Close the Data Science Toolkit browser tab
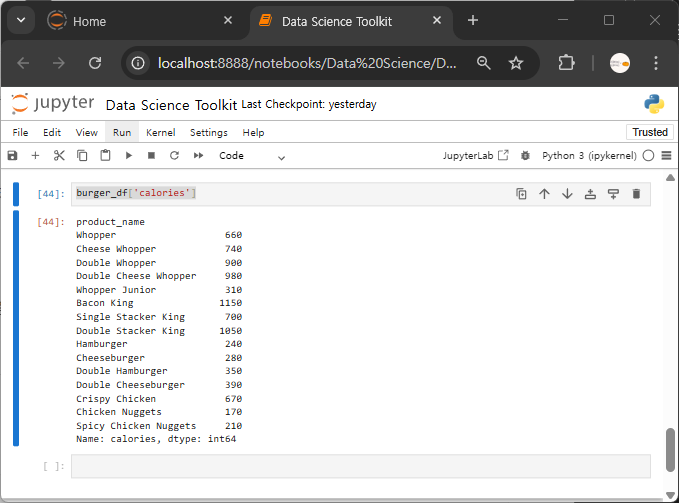 pyautogui.click(x=437, y=20)
